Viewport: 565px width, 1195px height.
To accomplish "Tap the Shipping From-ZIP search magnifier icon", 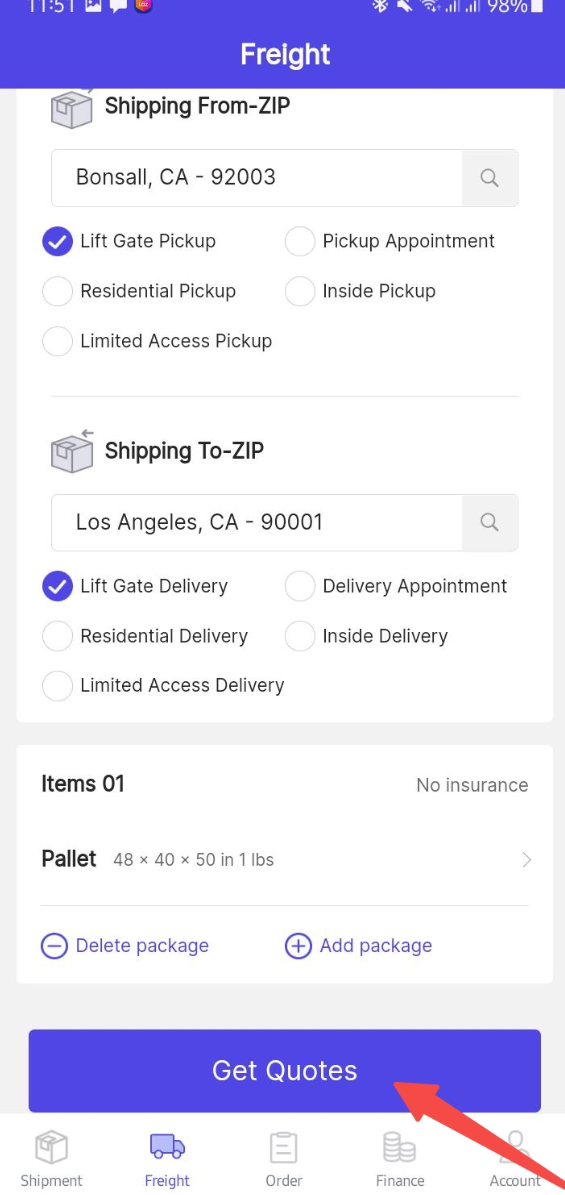I will click(490, 178).
